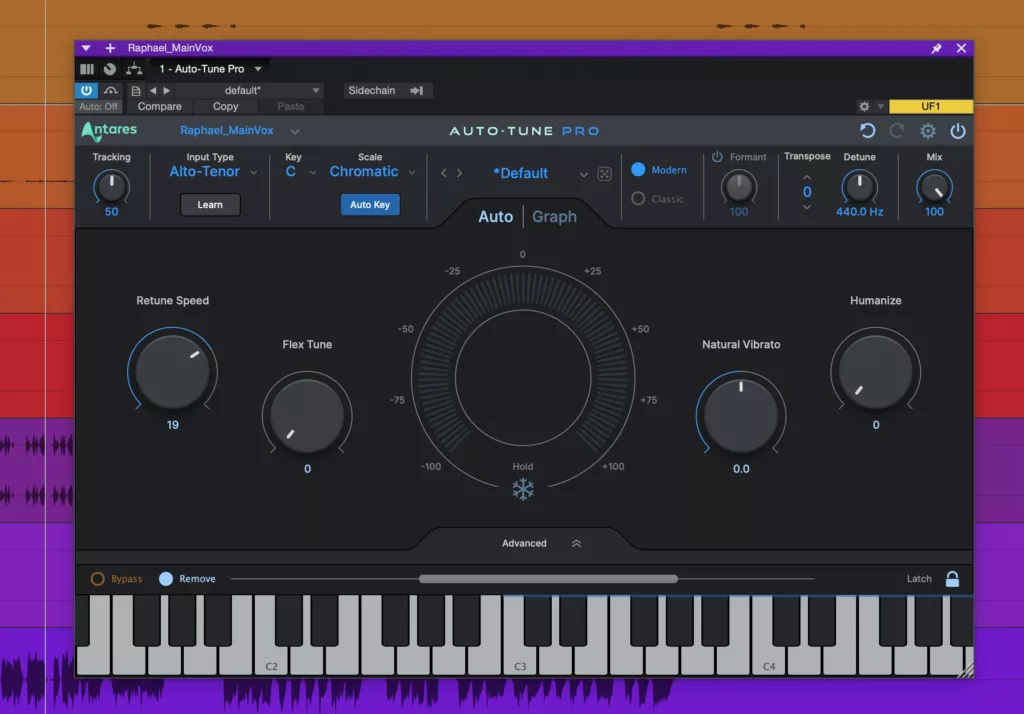This screenshot has width=1024, height=714.
Task: Select the Classic mode radio button
Action: (638, 199)
